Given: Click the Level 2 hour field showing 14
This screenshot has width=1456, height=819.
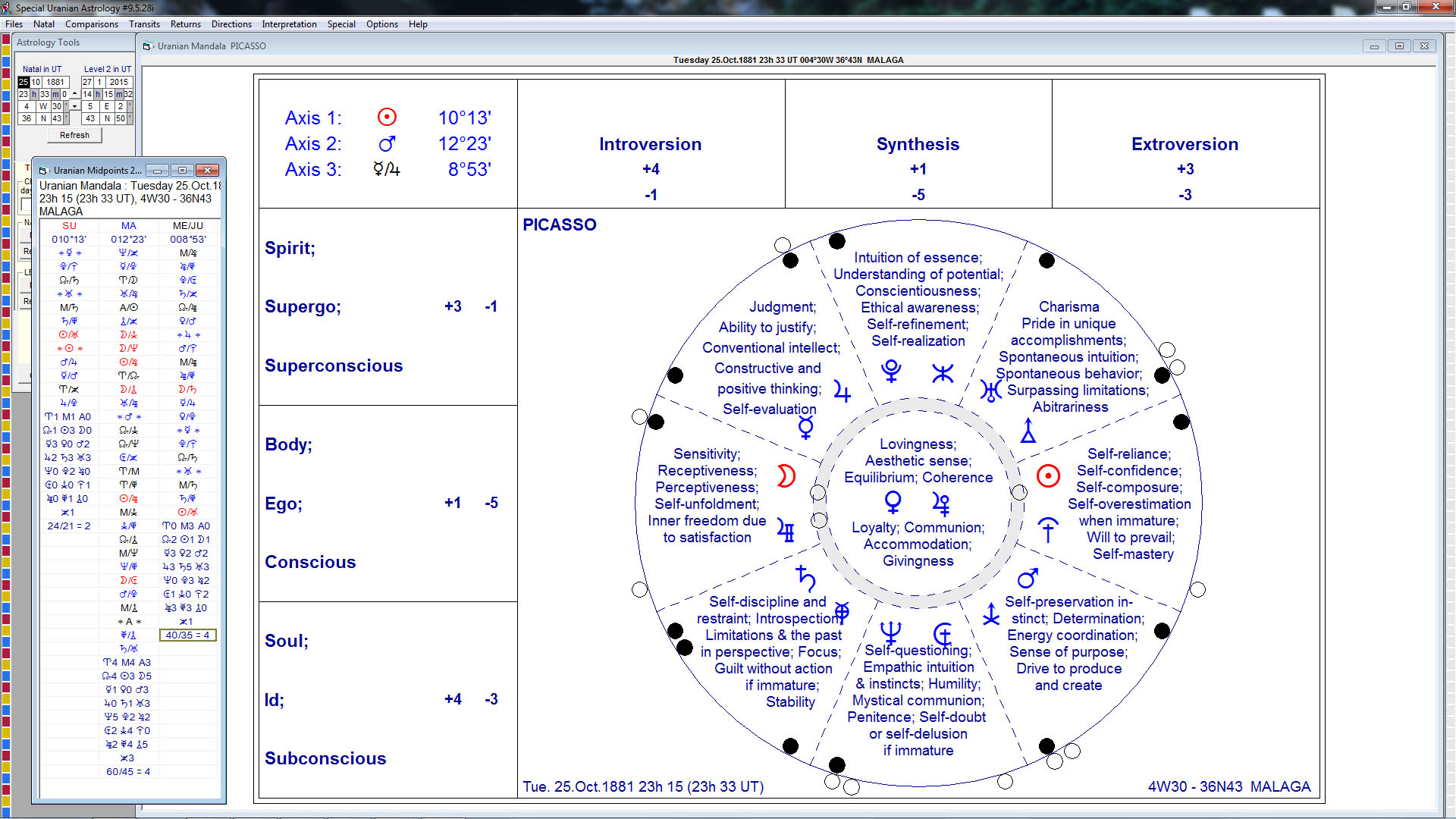Looking at the screenshot, I should coord(87,94).
